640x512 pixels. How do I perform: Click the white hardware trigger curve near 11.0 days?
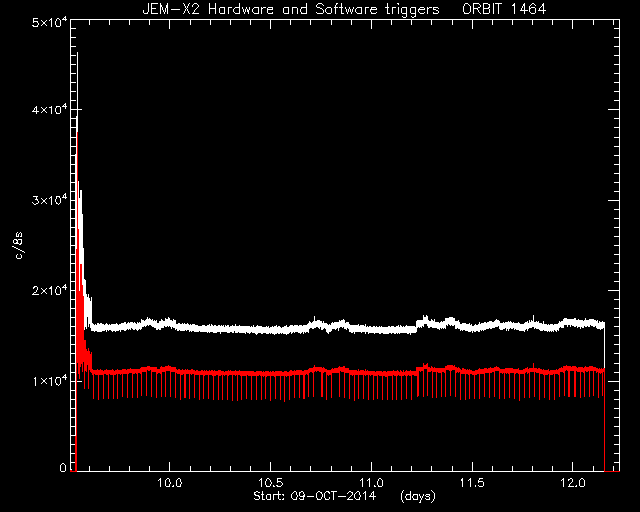(372, 329)
